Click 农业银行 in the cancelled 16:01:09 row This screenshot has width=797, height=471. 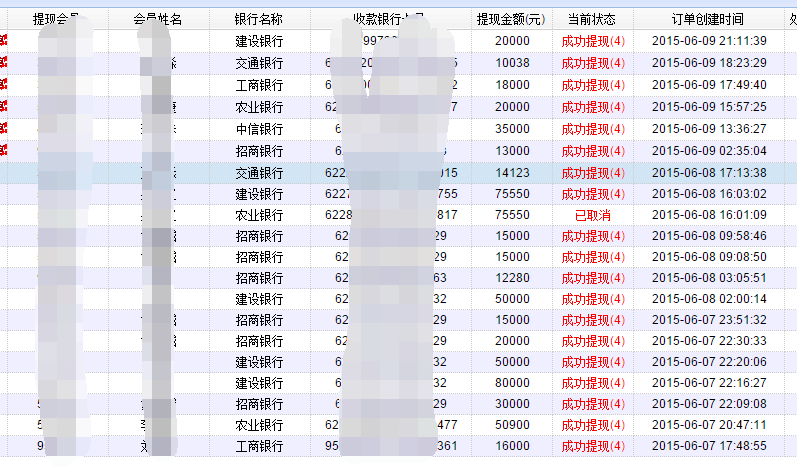259,215
